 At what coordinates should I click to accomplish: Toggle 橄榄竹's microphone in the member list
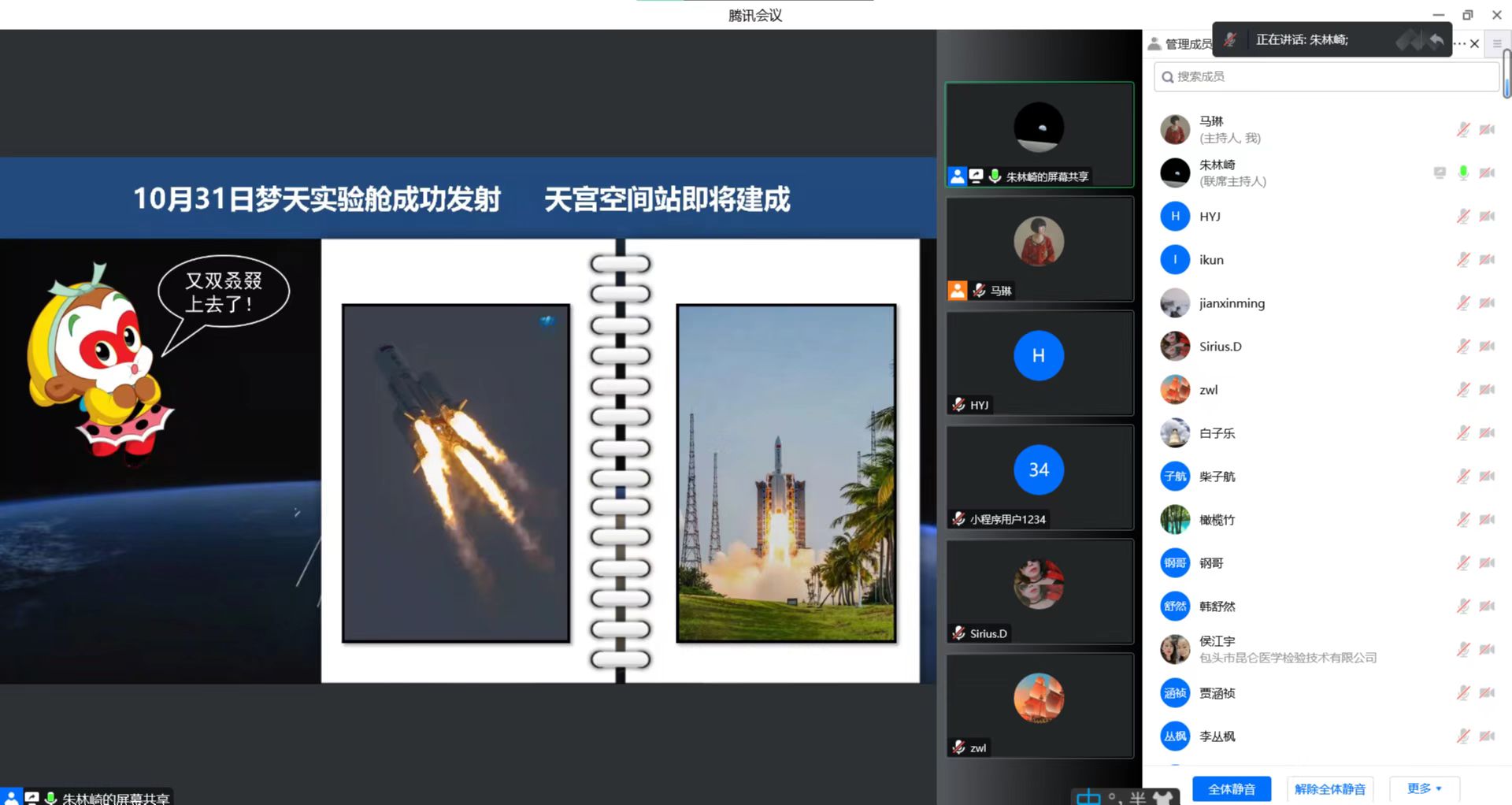(1463, 520)
